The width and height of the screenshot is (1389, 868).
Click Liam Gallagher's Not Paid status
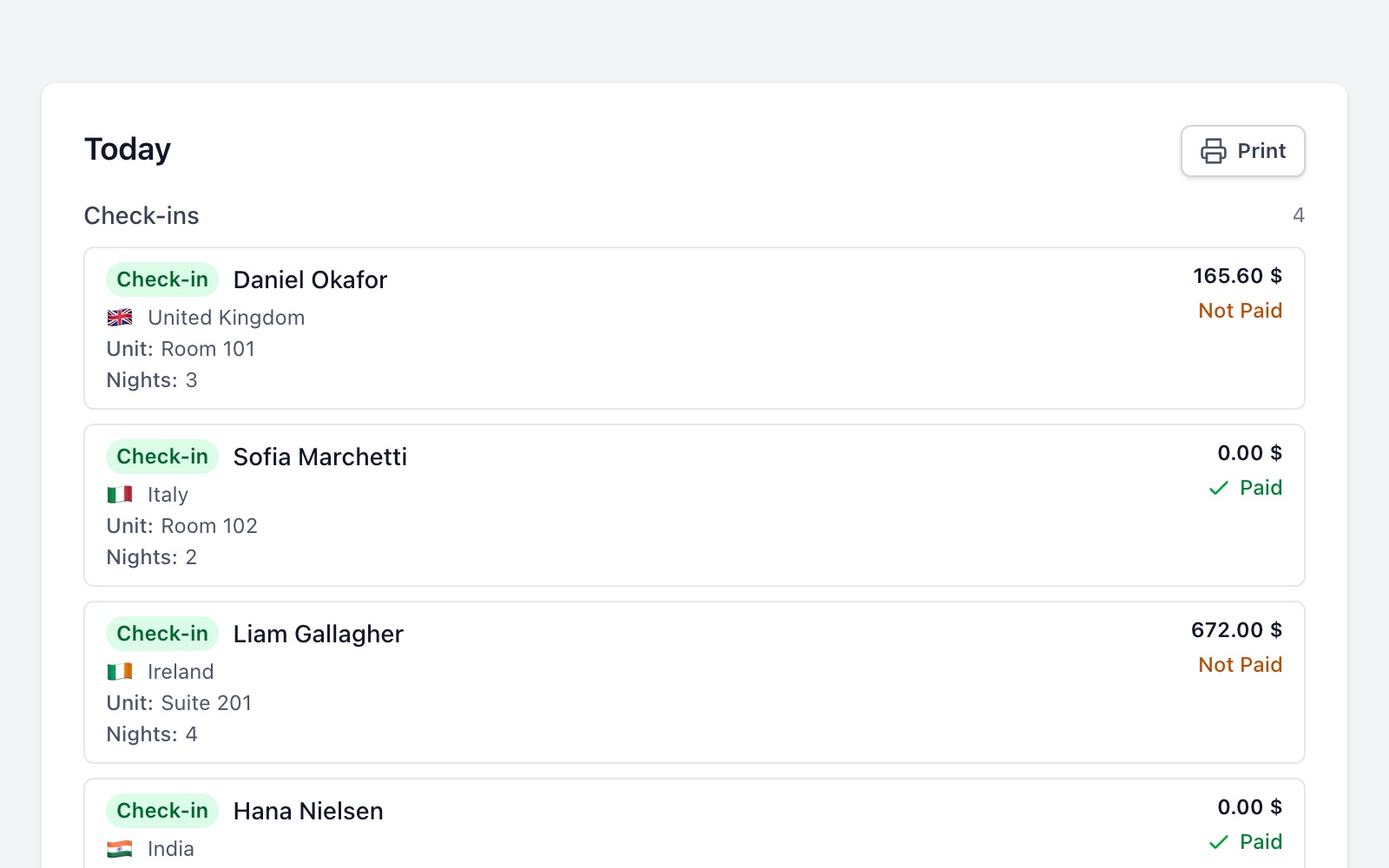1240,665
